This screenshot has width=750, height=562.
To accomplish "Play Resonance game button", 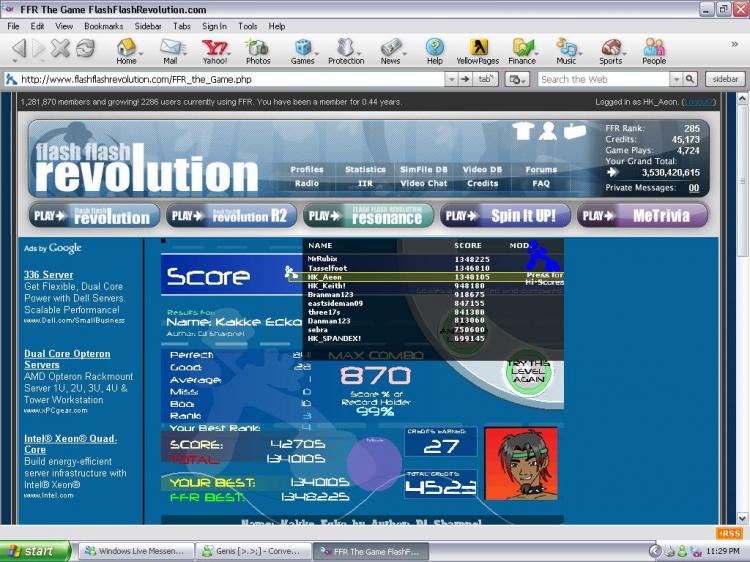I will [368, 216].
